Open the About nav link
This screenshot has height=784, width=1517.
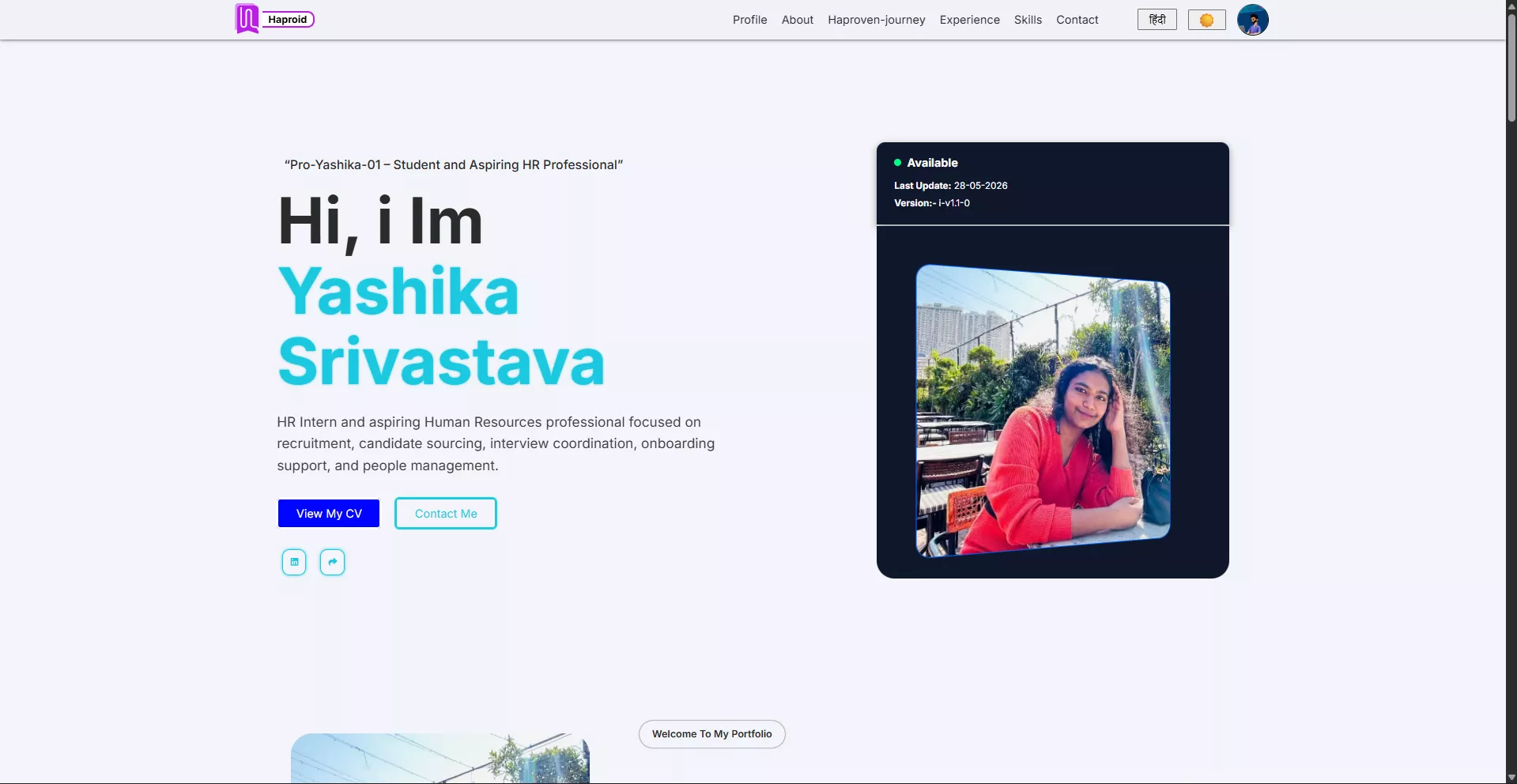click(x=797, y=20)
